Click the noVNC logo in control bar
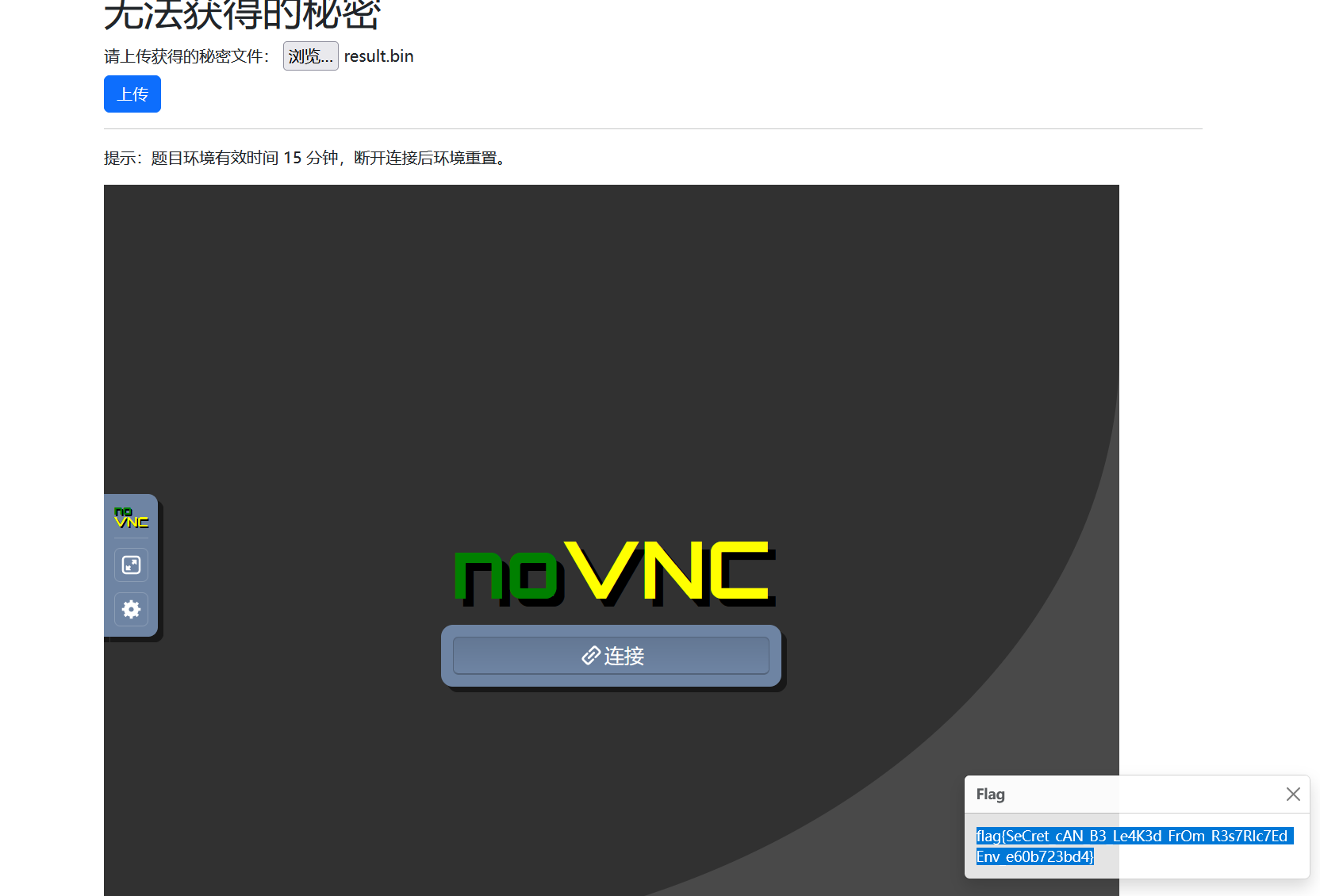The width and height of the screenshot is (1320, 896). (x=131, y=518)
